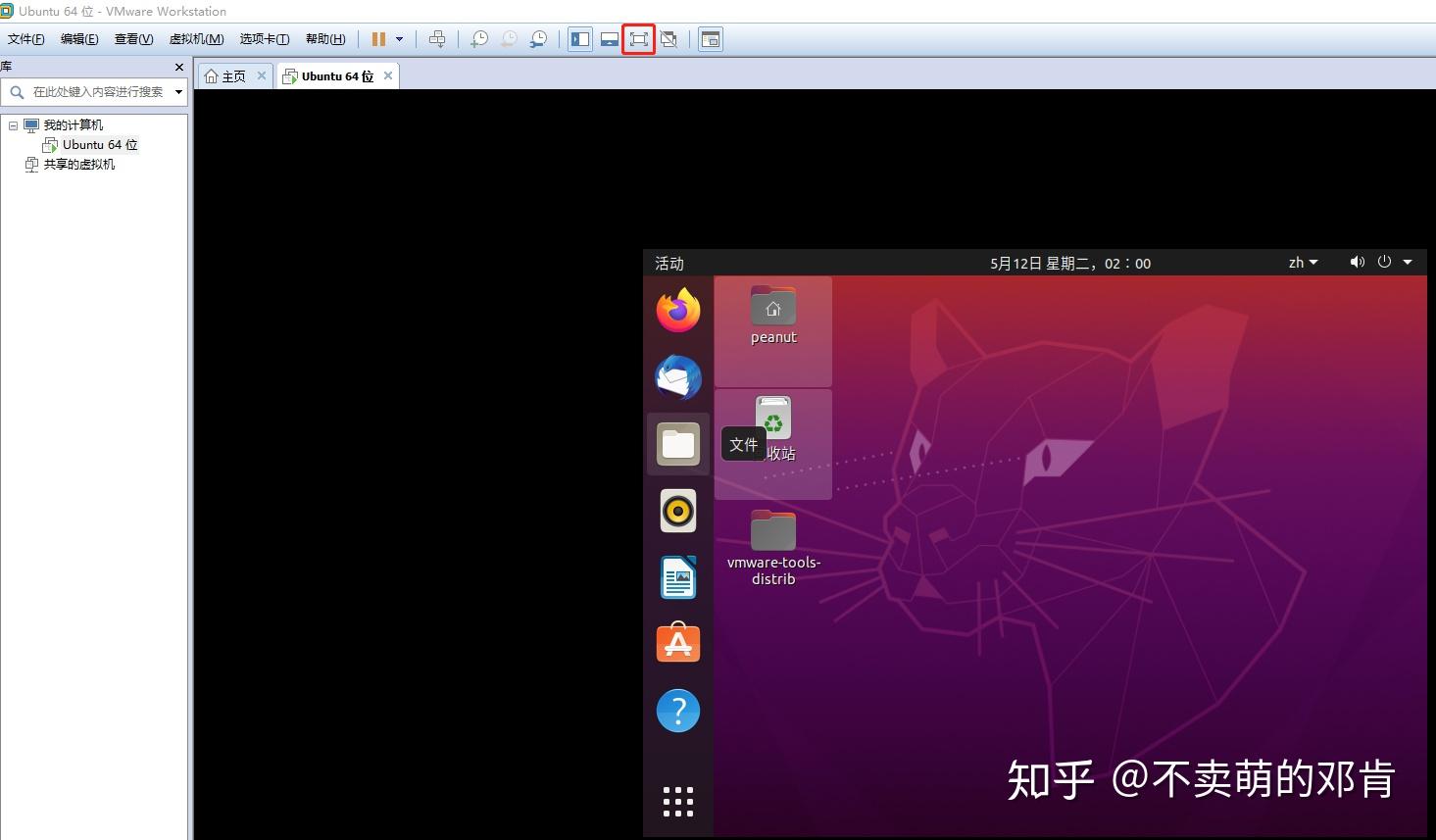Open the 编辑(E) menu

pos(79,39)
